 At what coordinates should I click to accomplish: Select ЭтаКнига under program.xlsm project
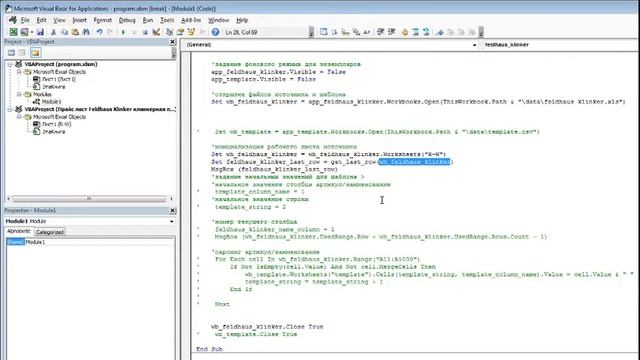point(53,87)
